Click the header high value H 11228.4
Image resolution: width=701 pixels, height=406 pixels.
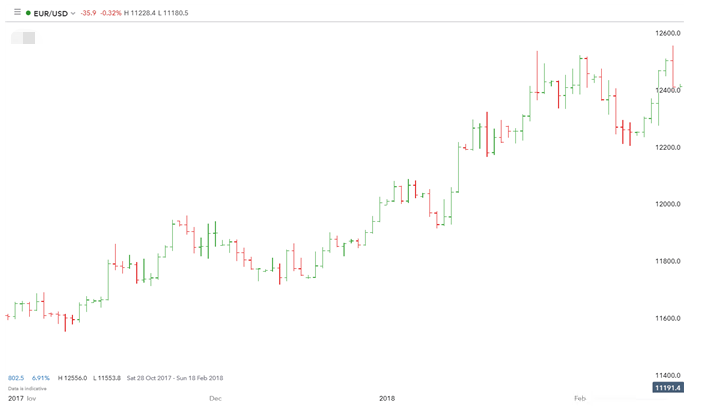point(166,12)
